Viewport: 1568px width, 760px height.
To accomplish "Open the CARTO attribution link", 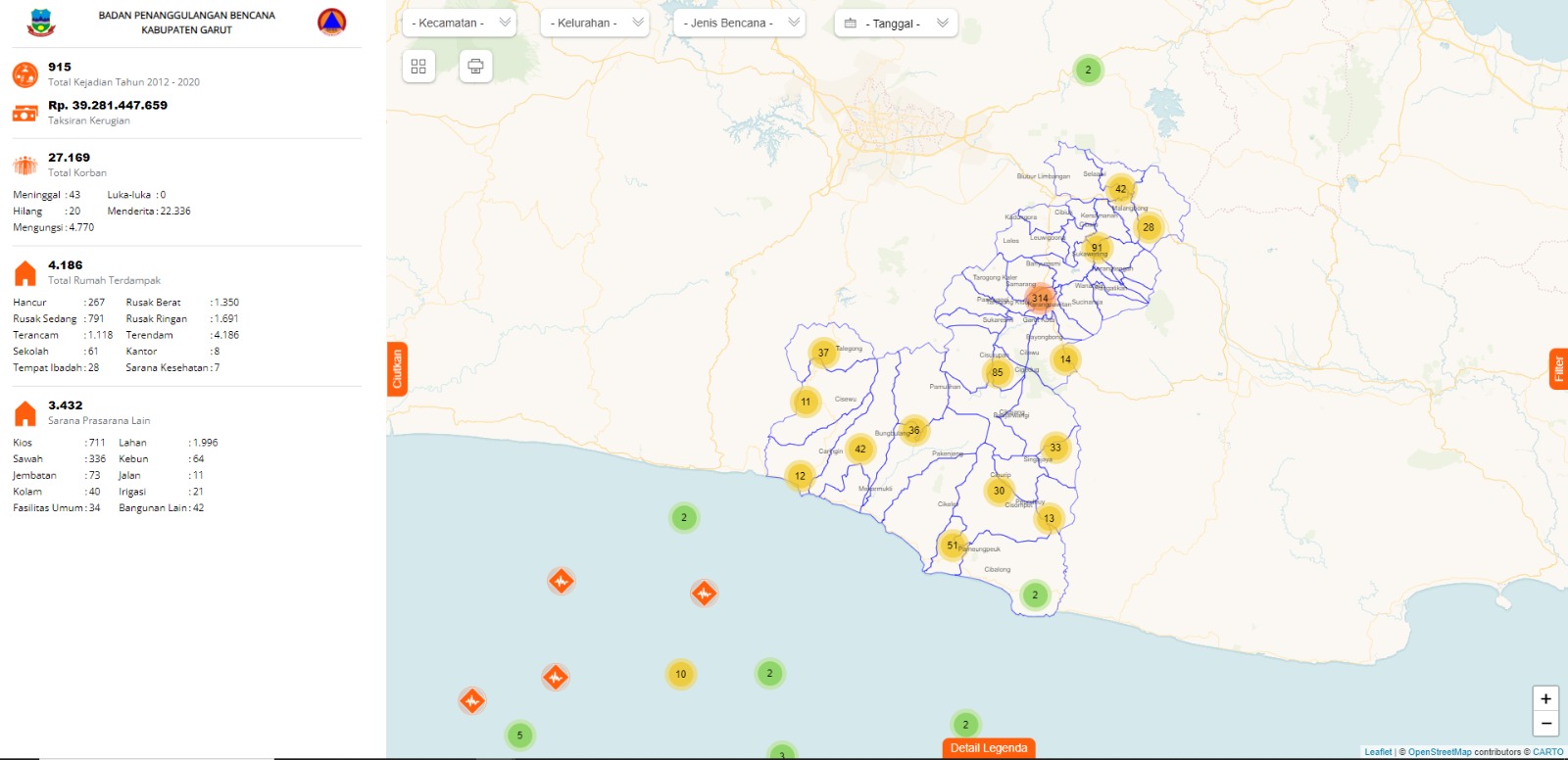I will pos(1548,752).
